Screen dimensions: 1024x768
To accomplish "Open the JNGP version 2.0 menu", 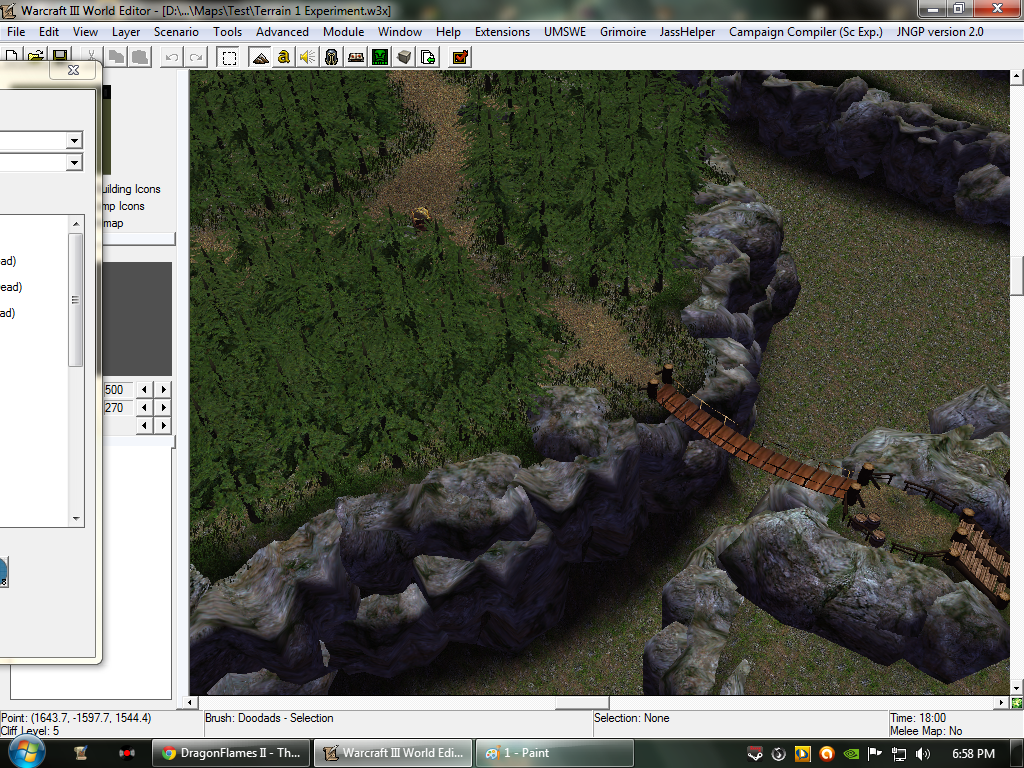I will 940,31.
